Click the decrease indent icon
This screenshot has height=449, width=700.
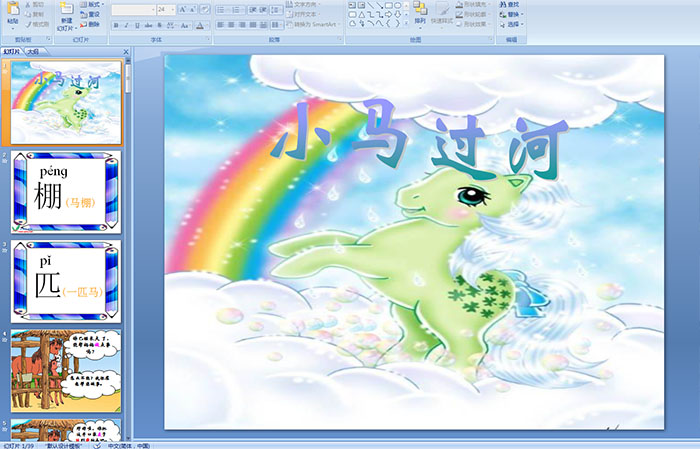pyautogui.click(x=253, y=9)
